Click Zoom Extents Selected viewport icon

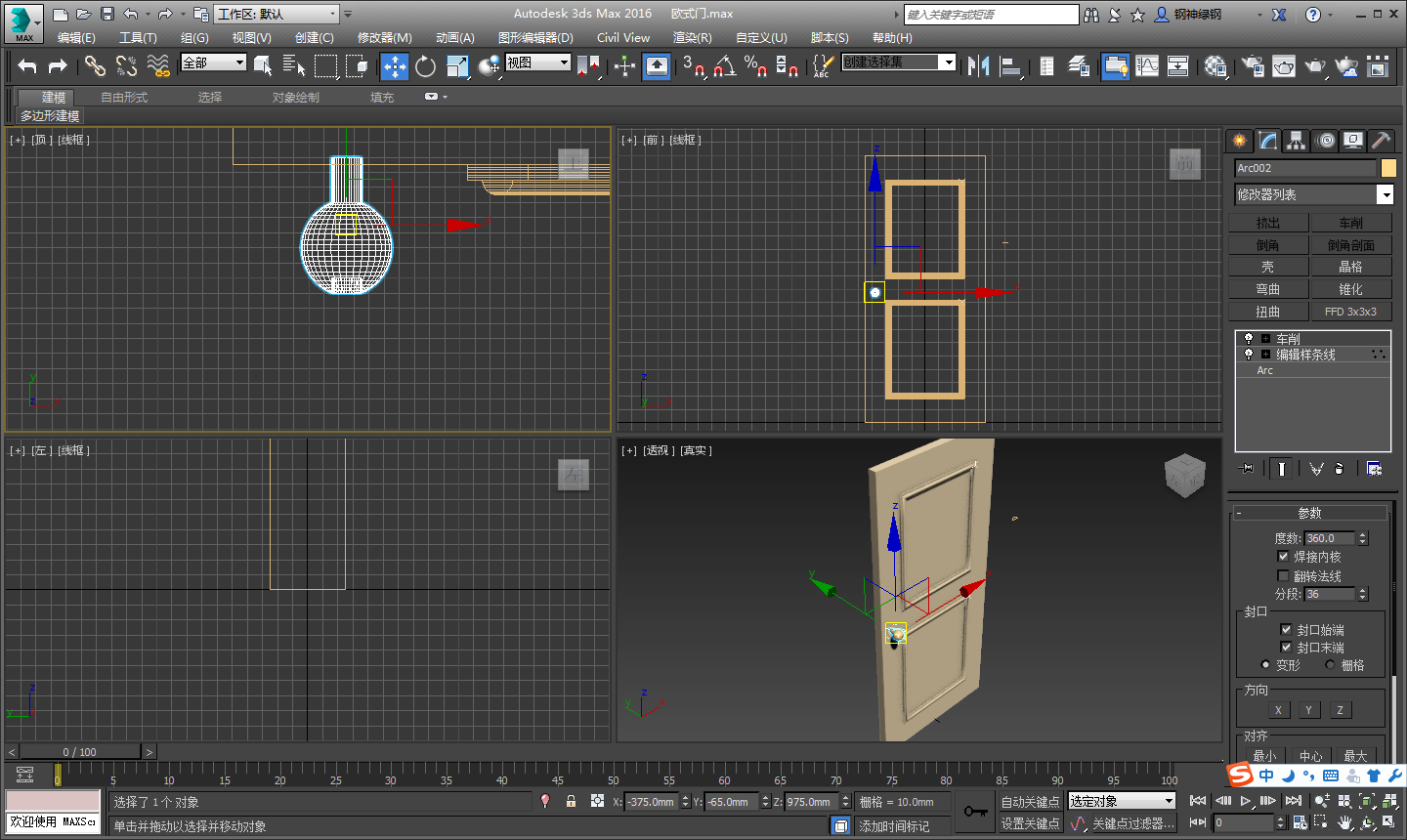coord(1366,801)
